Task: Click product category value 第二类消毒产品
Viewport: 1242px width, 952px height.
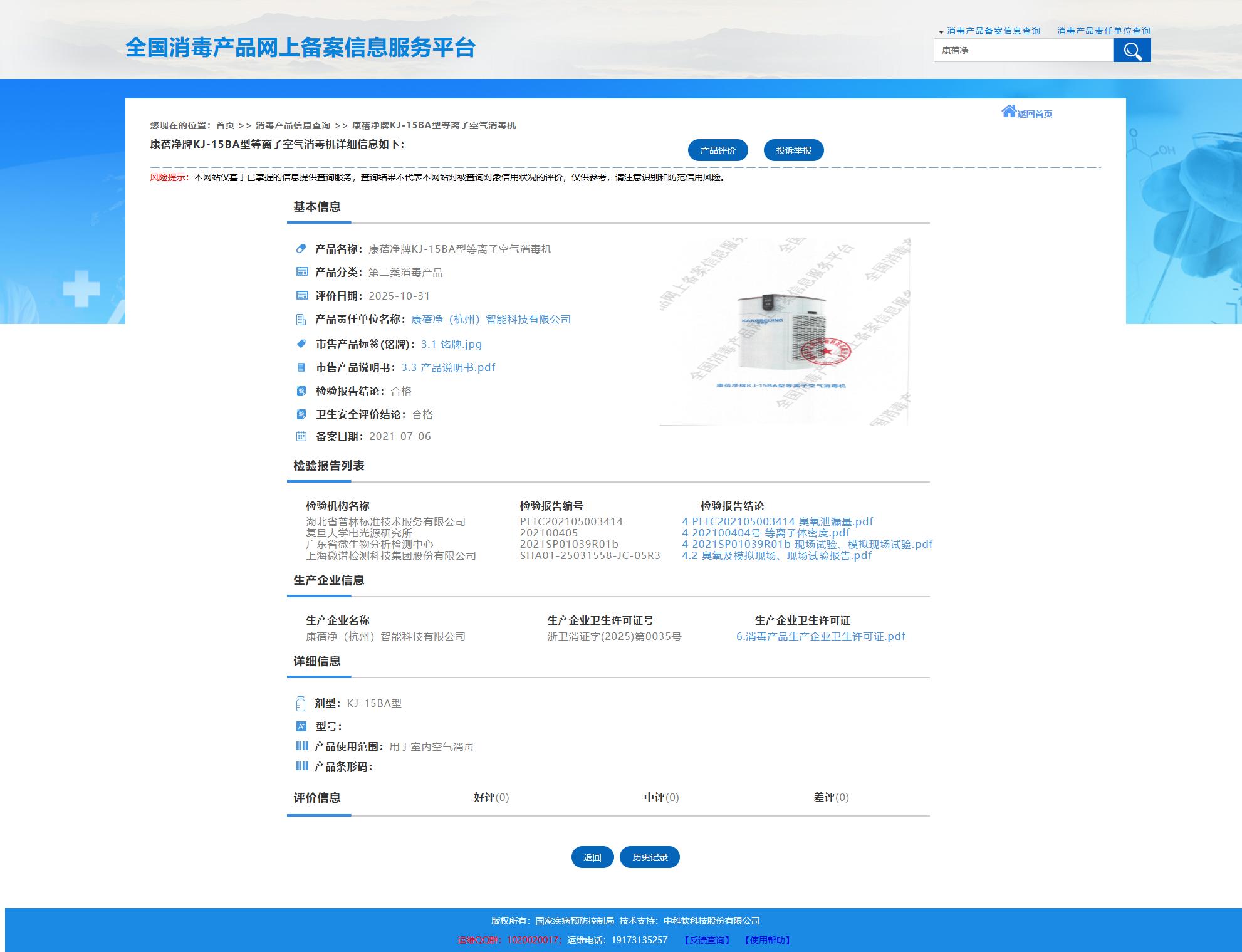Action: point(405,272)
